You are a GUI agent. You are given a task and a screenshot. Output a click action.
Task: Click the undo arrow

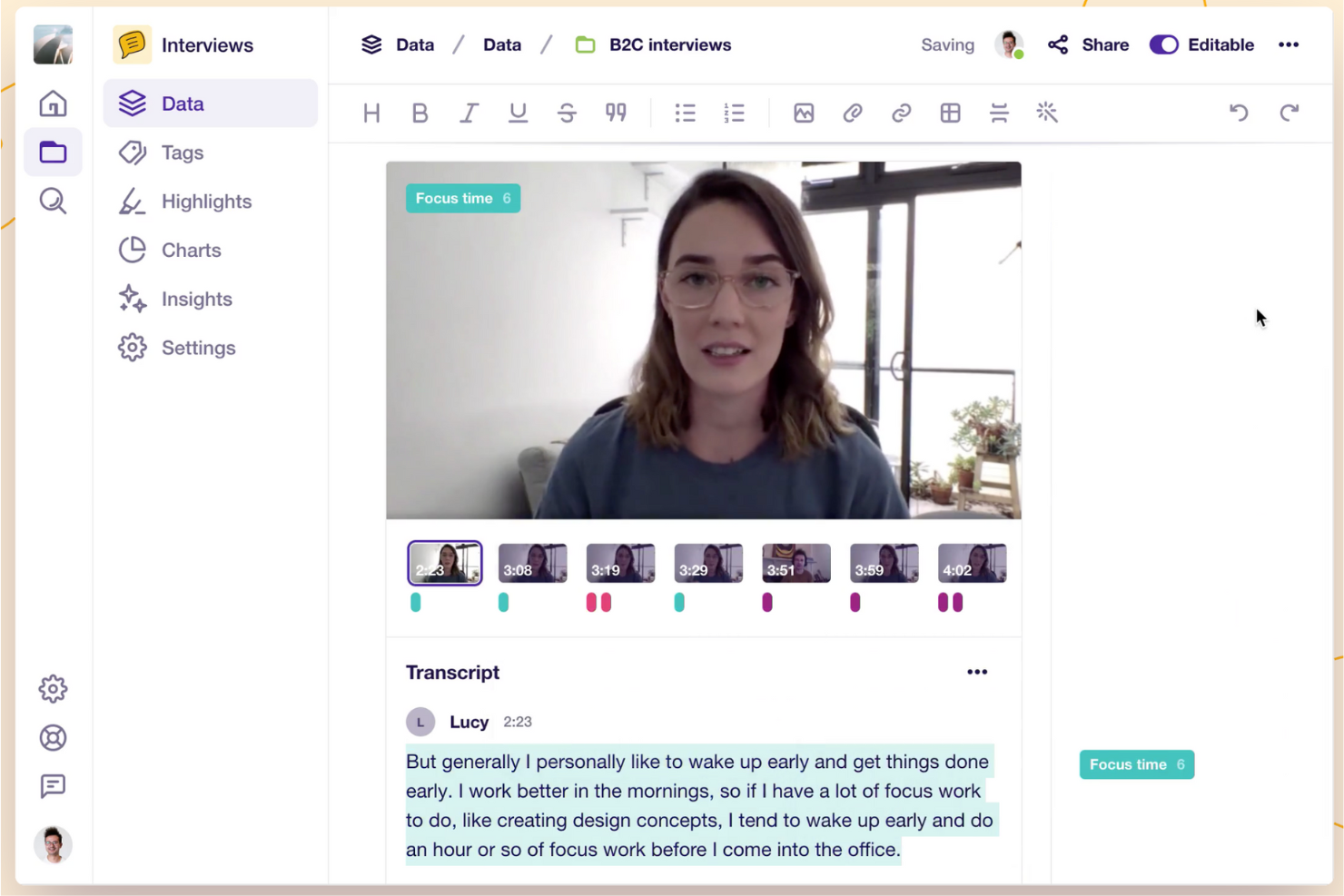[x=1239, y=113]
